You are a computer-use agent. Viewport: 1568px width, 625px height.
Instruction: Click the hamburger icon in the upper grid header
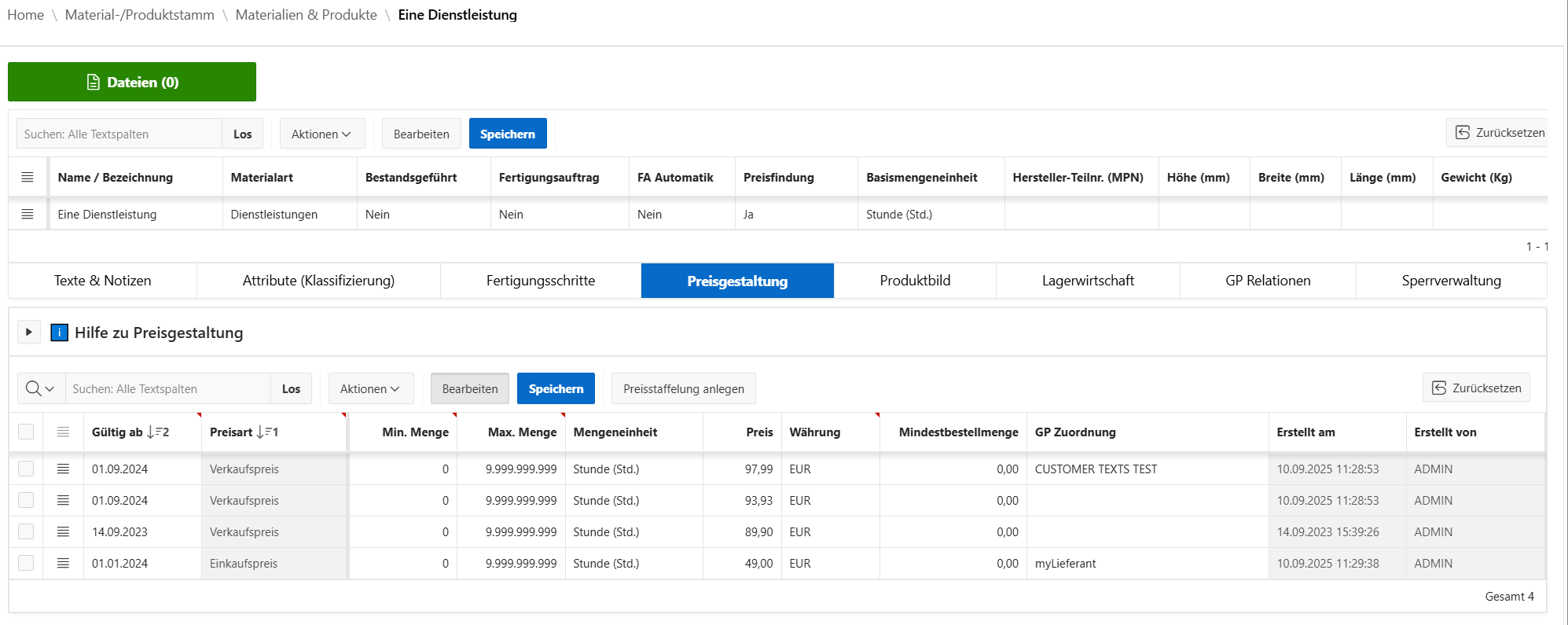coord(28,178)
